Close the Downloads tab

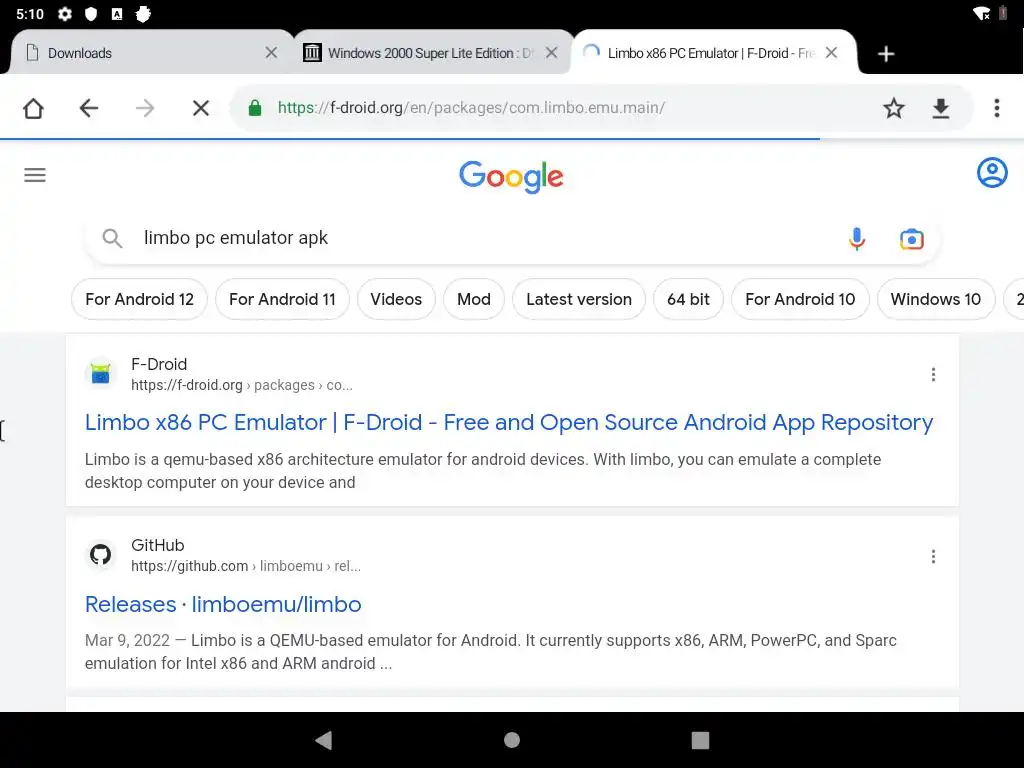271,53
